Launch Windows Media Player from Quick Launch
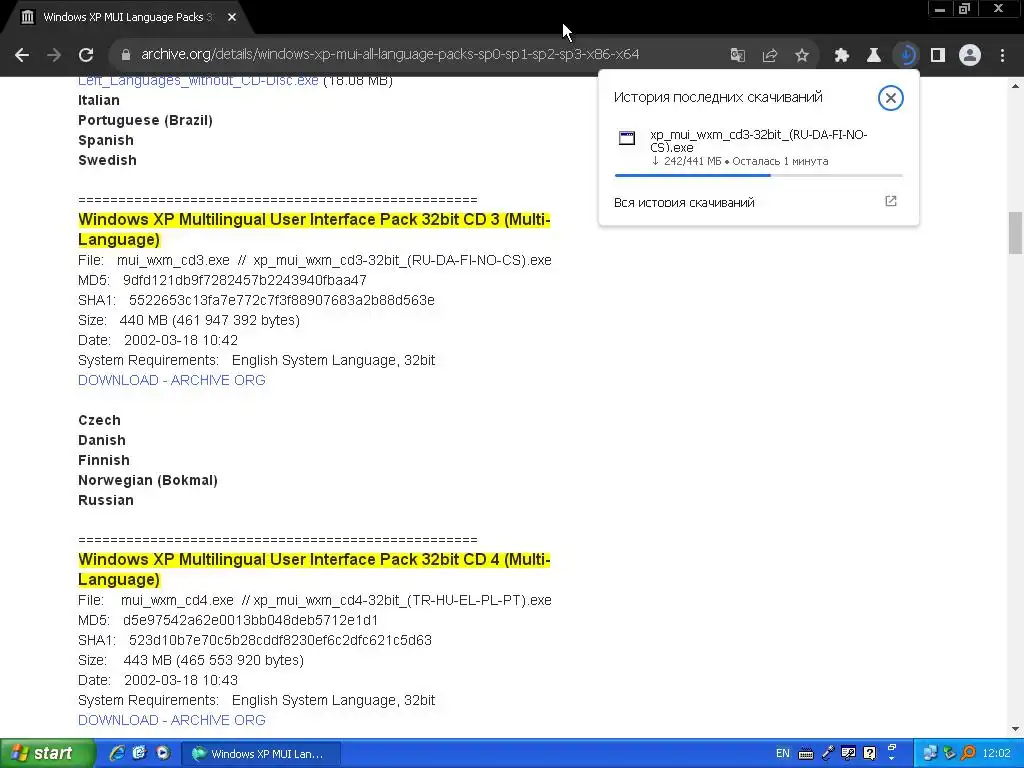The image size is (1024, 768). [163, 753]
